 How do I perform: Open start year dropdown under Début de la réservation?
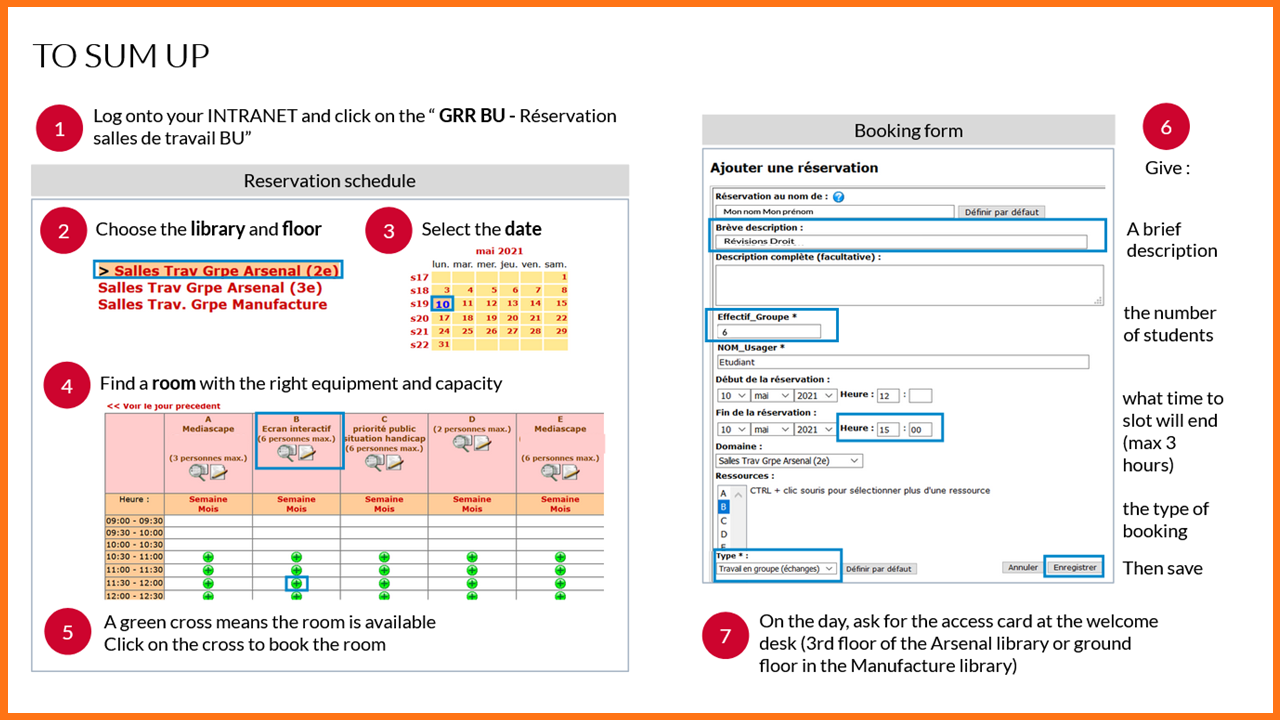pos(816,395)
